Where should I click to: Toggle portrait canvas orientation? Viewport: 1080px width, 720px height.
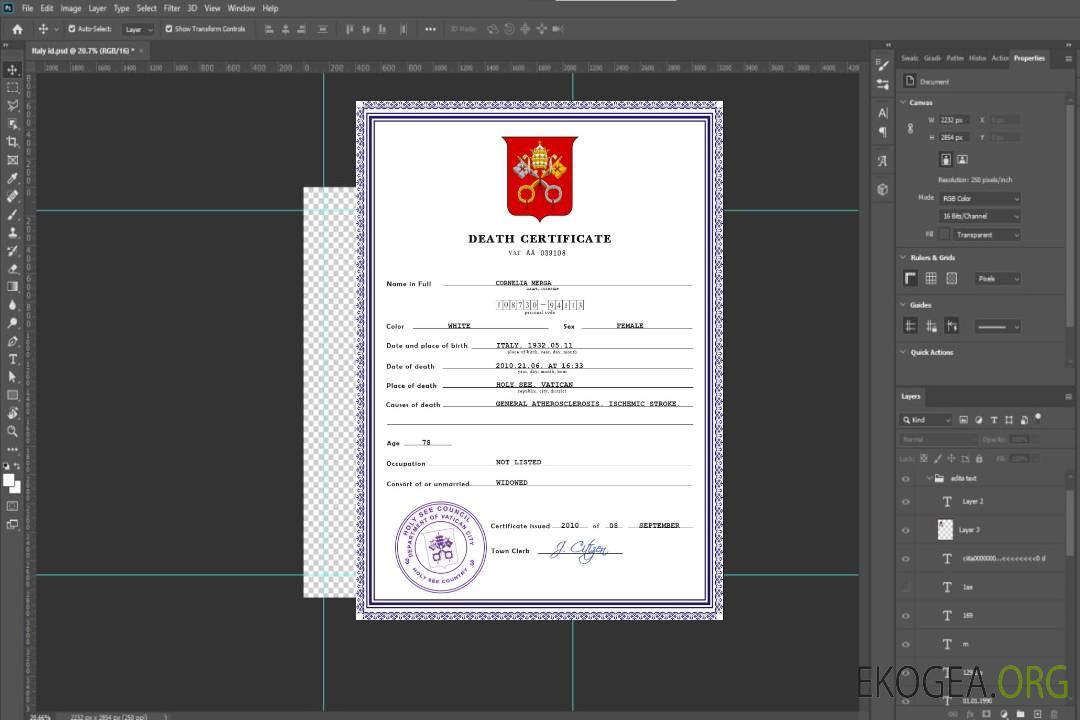coord(946,160)
